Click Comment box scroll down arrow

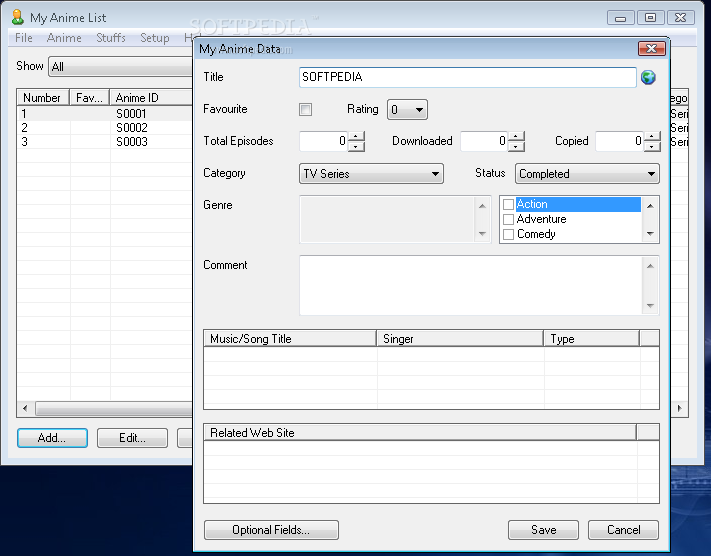(650, 306)
